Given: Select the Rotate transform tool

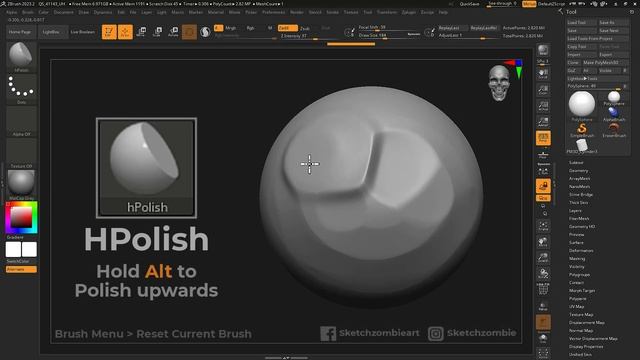Looking at the screenshot, I should tap(173, 32).
